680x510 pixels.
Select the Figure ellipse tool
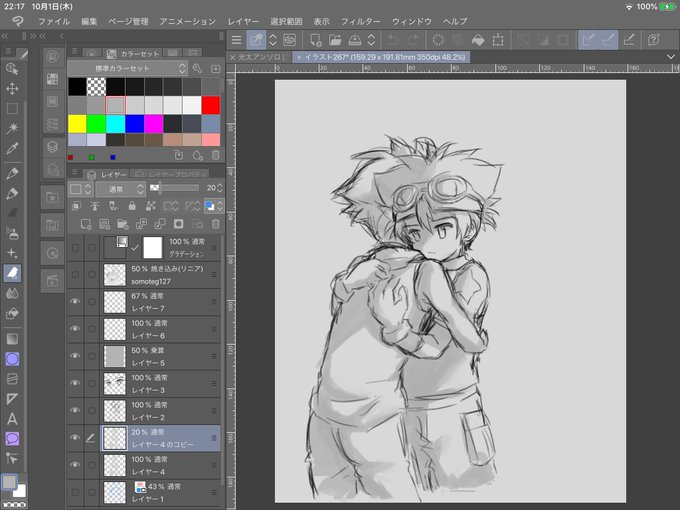12,359
